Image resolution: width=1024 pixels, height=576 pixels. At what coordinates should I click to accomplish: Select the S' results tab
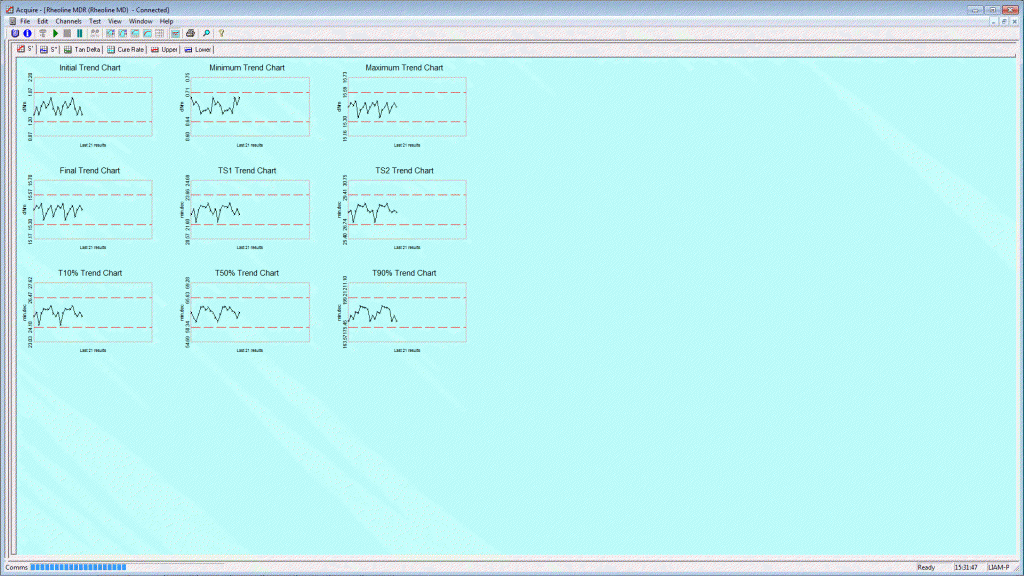(x=28, y=48)
